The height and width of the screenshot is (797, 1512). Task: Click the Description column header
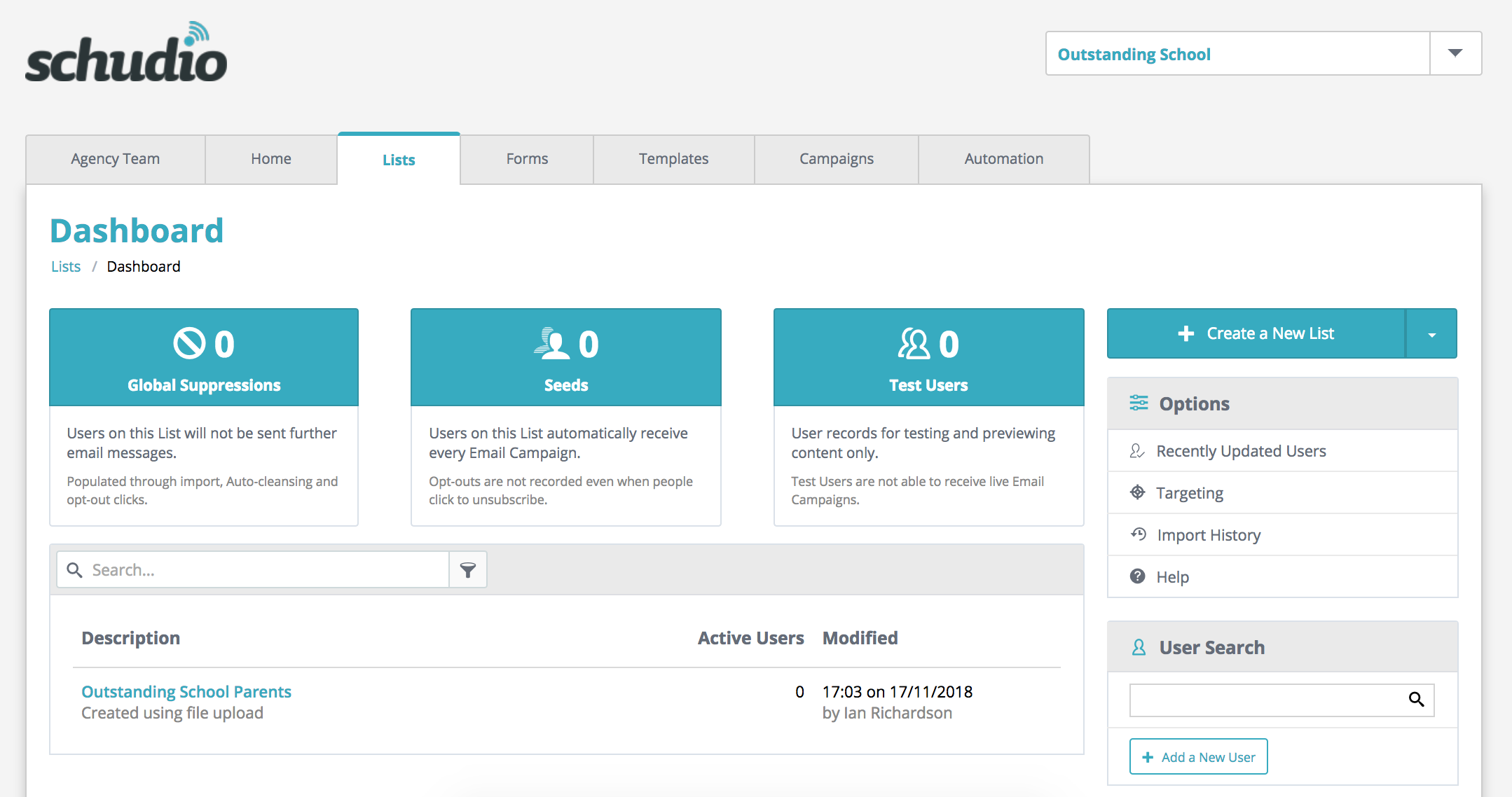click(131, 638)
